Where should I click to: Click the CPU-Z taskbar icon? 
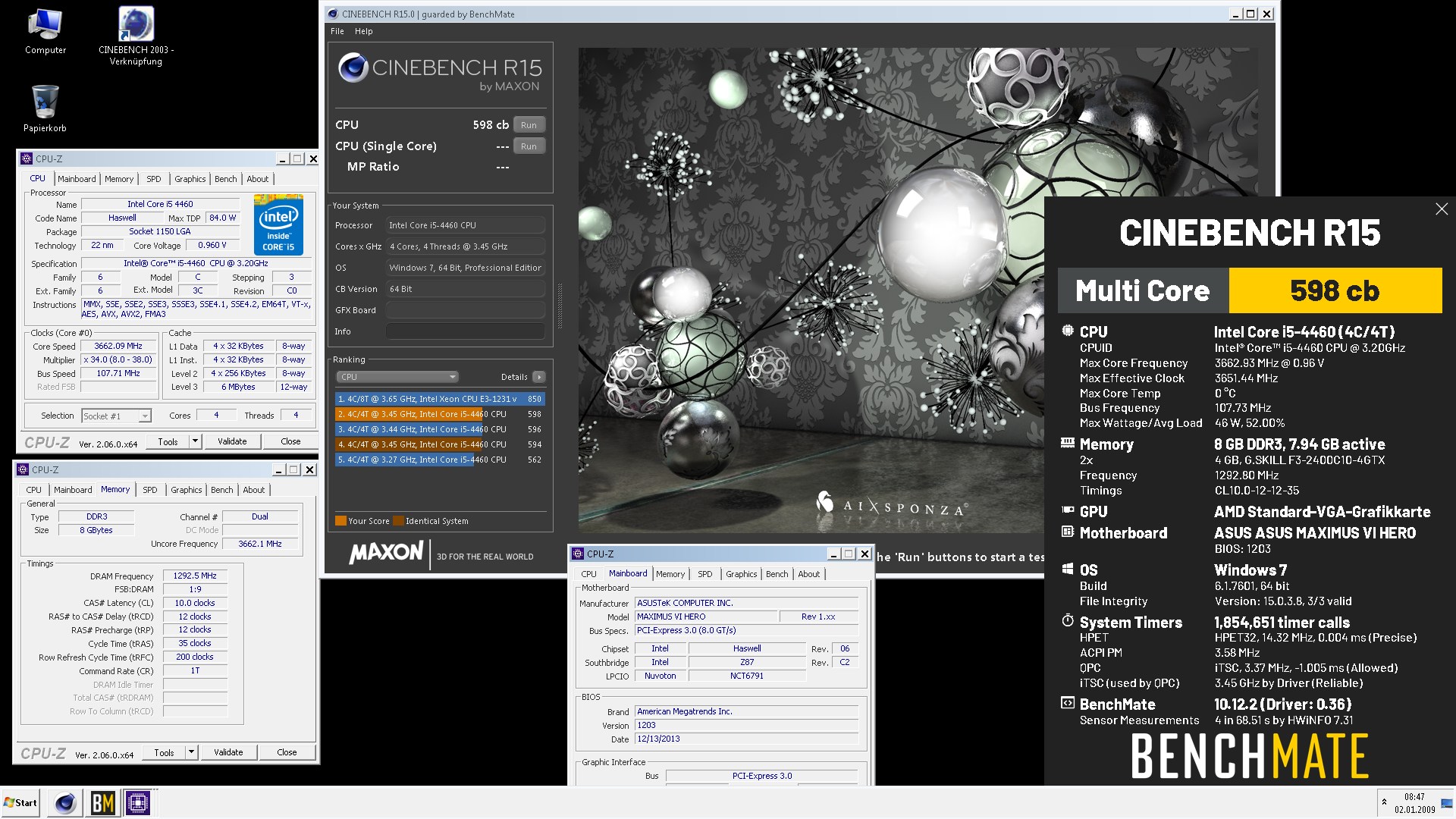click(138, 802)
